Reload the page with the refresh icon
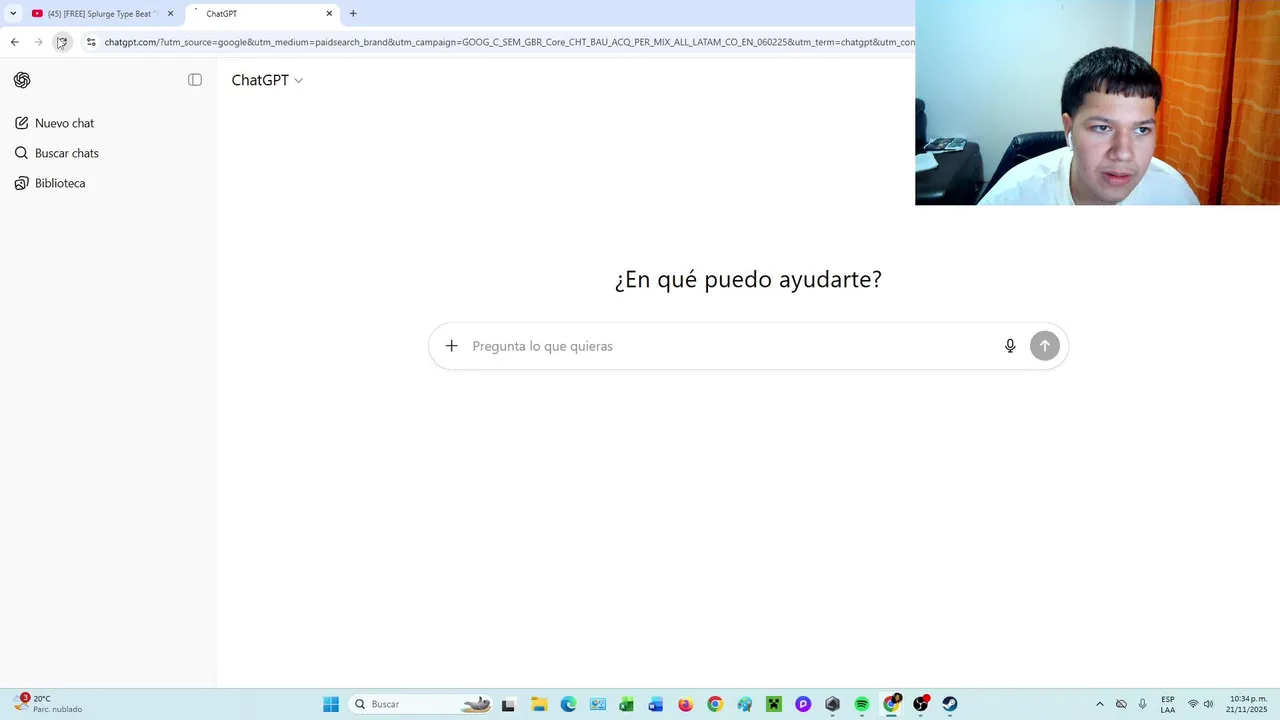The image size is (1280, 720). [x=61, y=42]
